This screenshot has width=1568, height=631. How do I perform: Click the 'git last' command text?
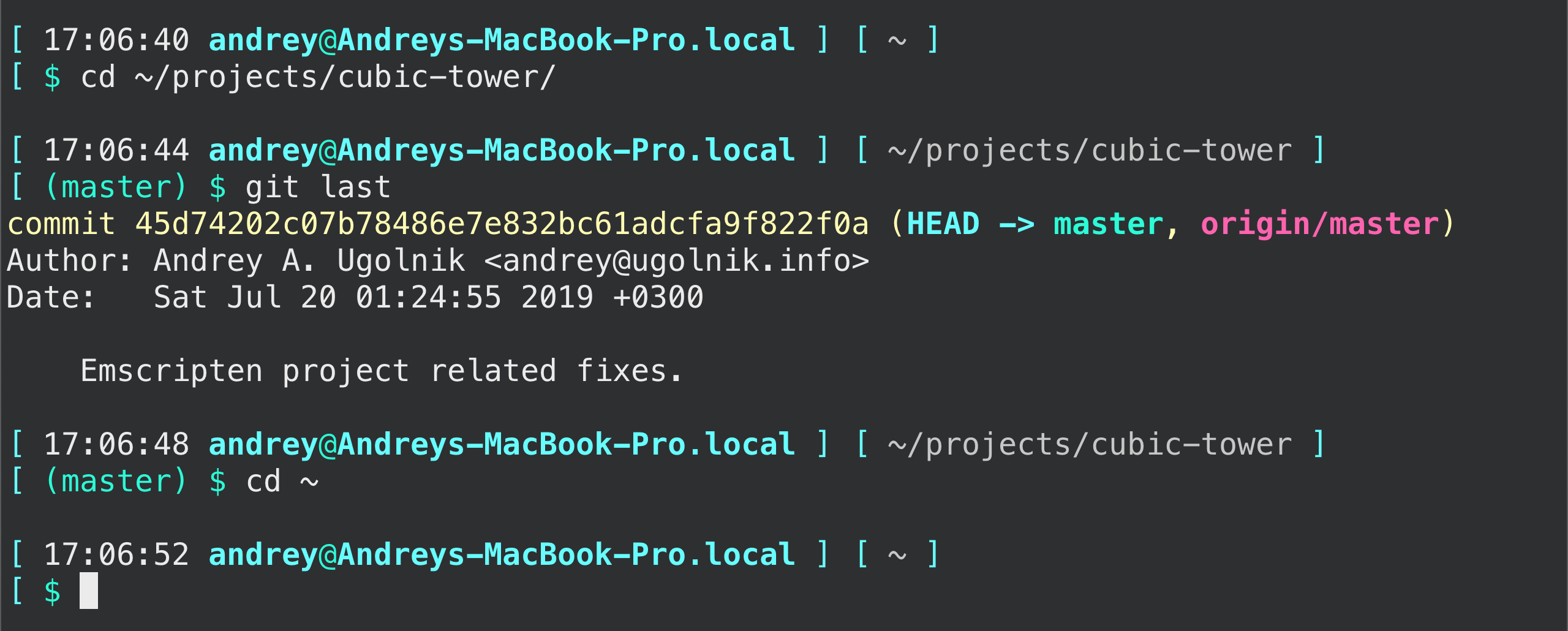[318, 187]
